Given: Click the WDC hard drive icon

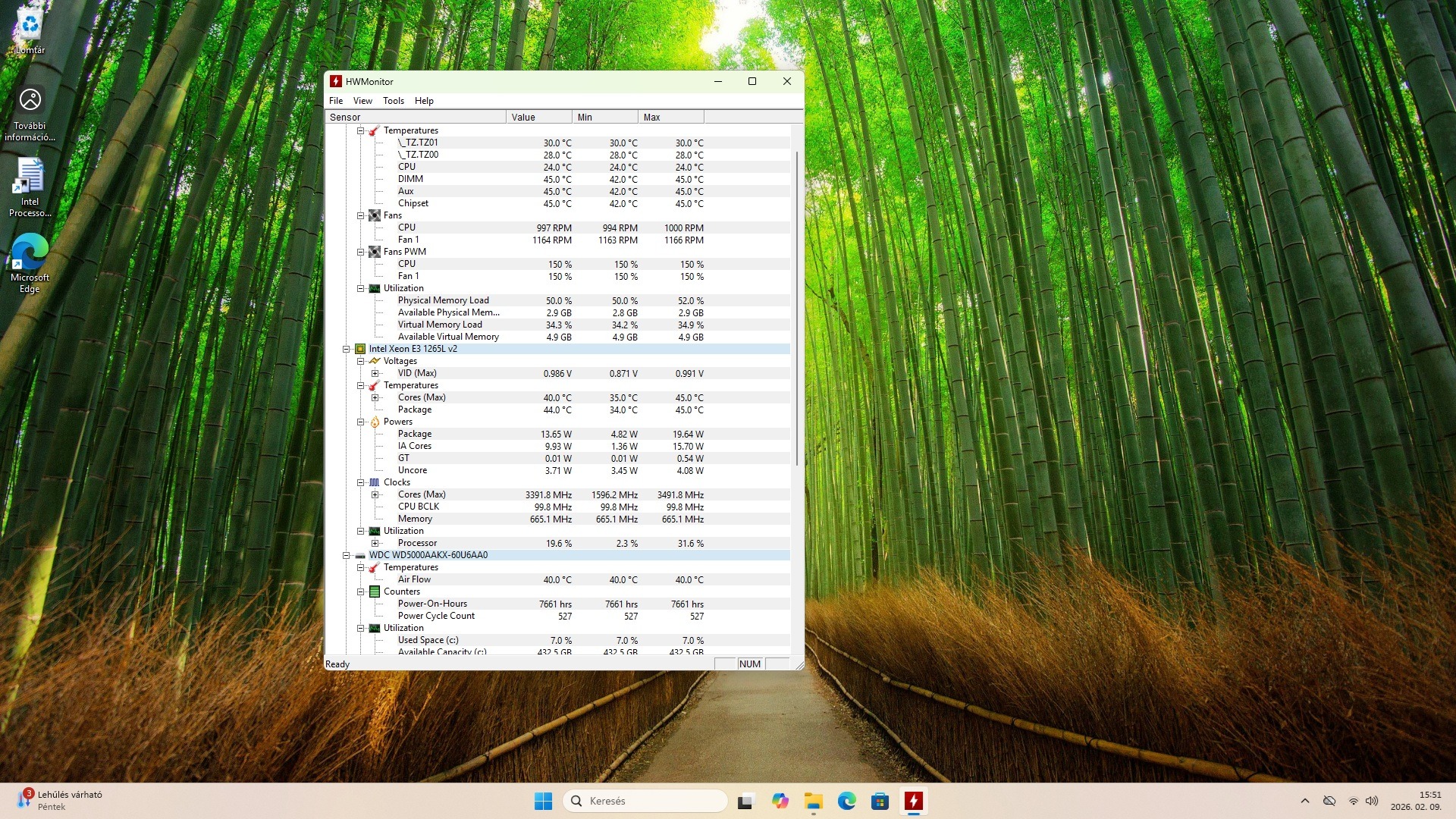Looking at the screenshot, I should (360, 555).
